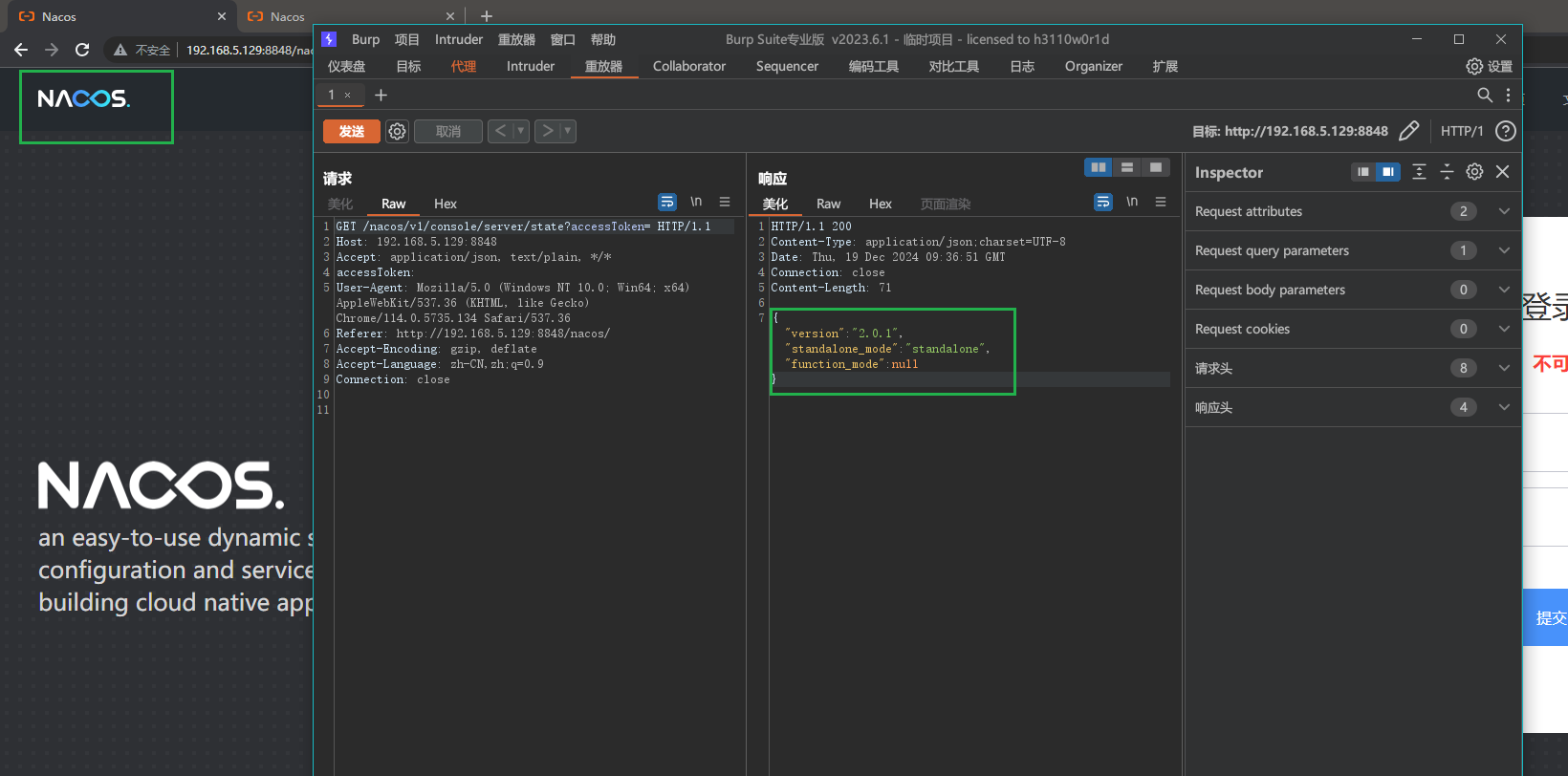Toggle word wrap icon in request panel
Image resolution: width=1568 pixels, height=776 pixels.
(667, 202)
